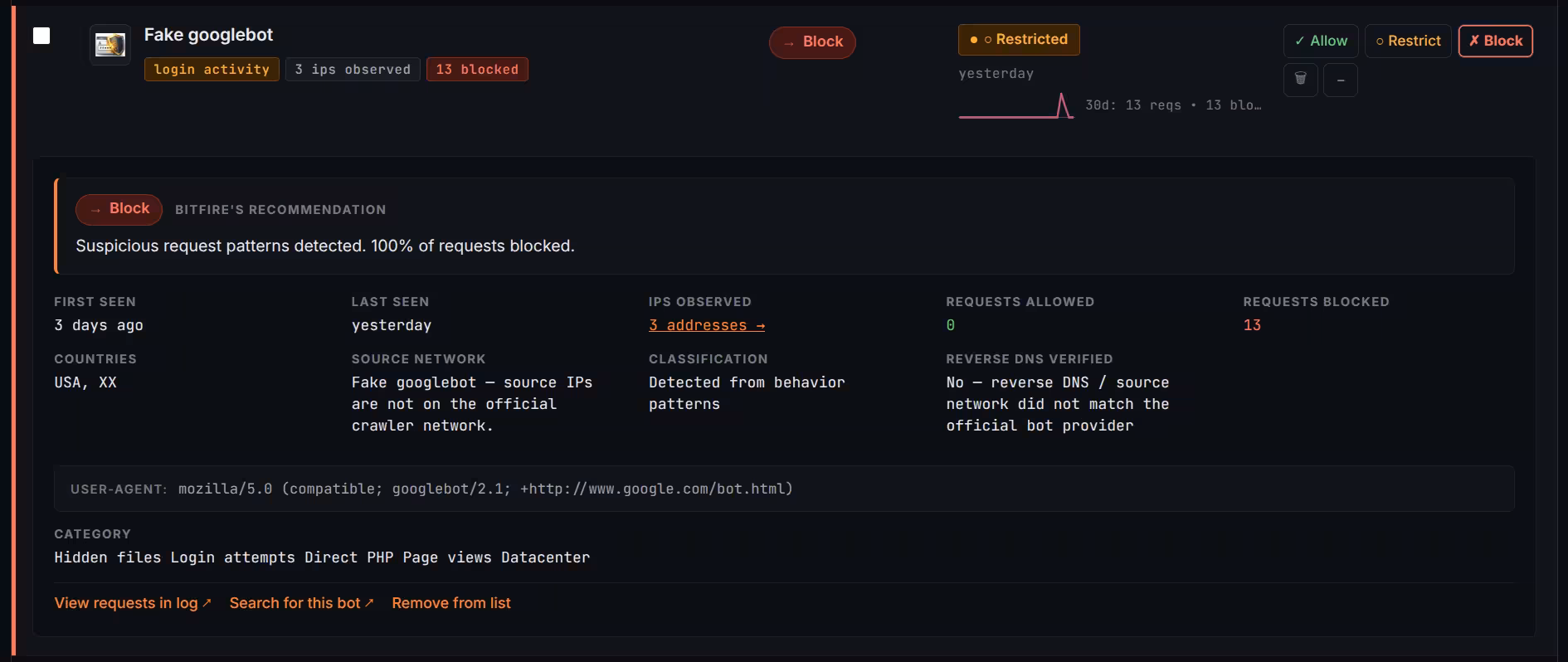The width and height of the screenshot is (1568, 662).
Task: Click the Source Network description text
Action: (472, 404)
